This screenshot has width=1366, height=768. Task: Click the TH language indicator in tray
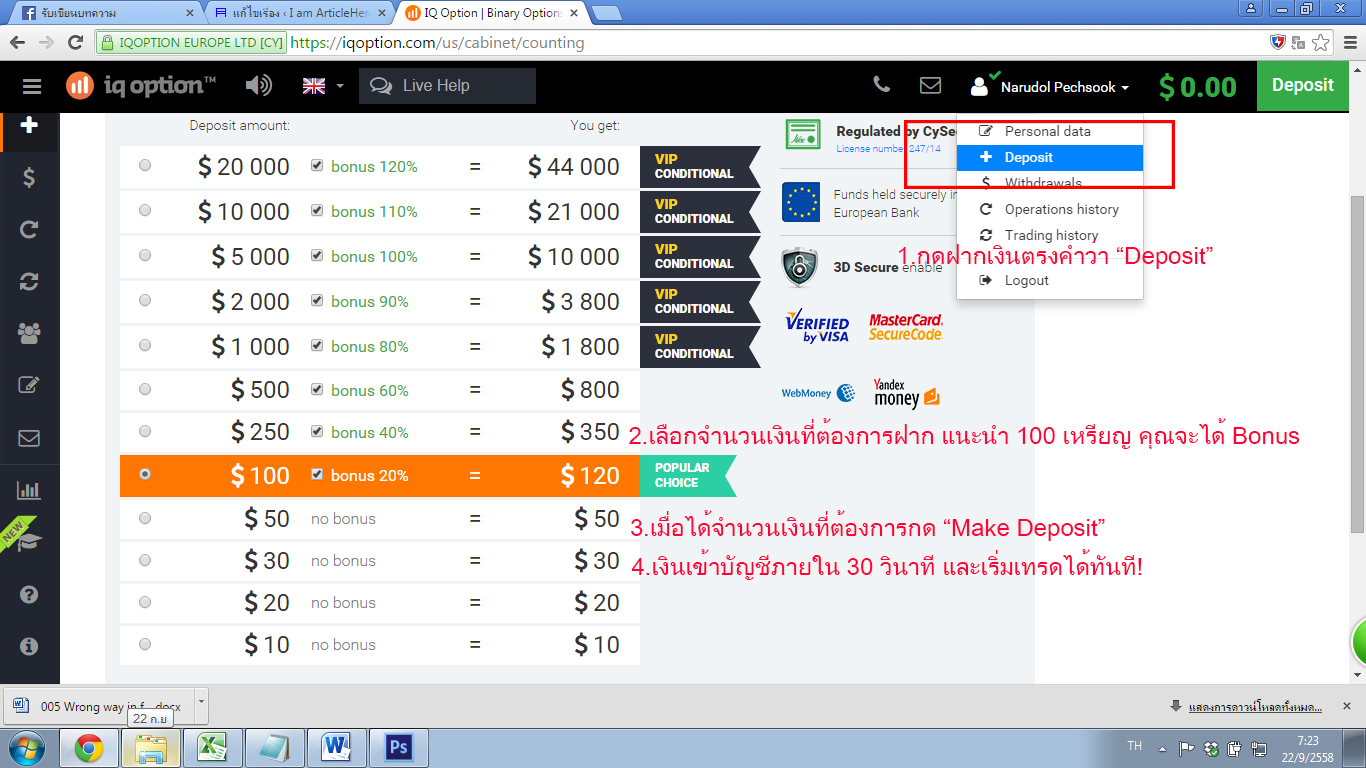(1134, 746)
